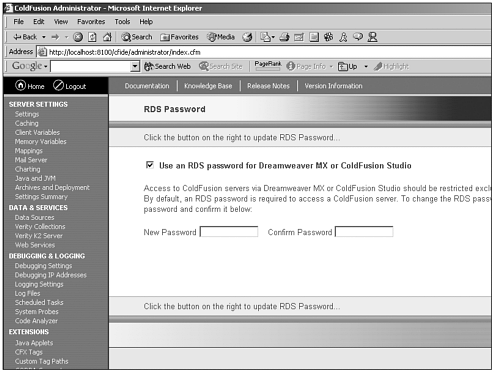Image resolution: width=495 pixels, height=372 pixels.
Task: Click the Messenger icon at toolbar end
Action: coord(372,37)
